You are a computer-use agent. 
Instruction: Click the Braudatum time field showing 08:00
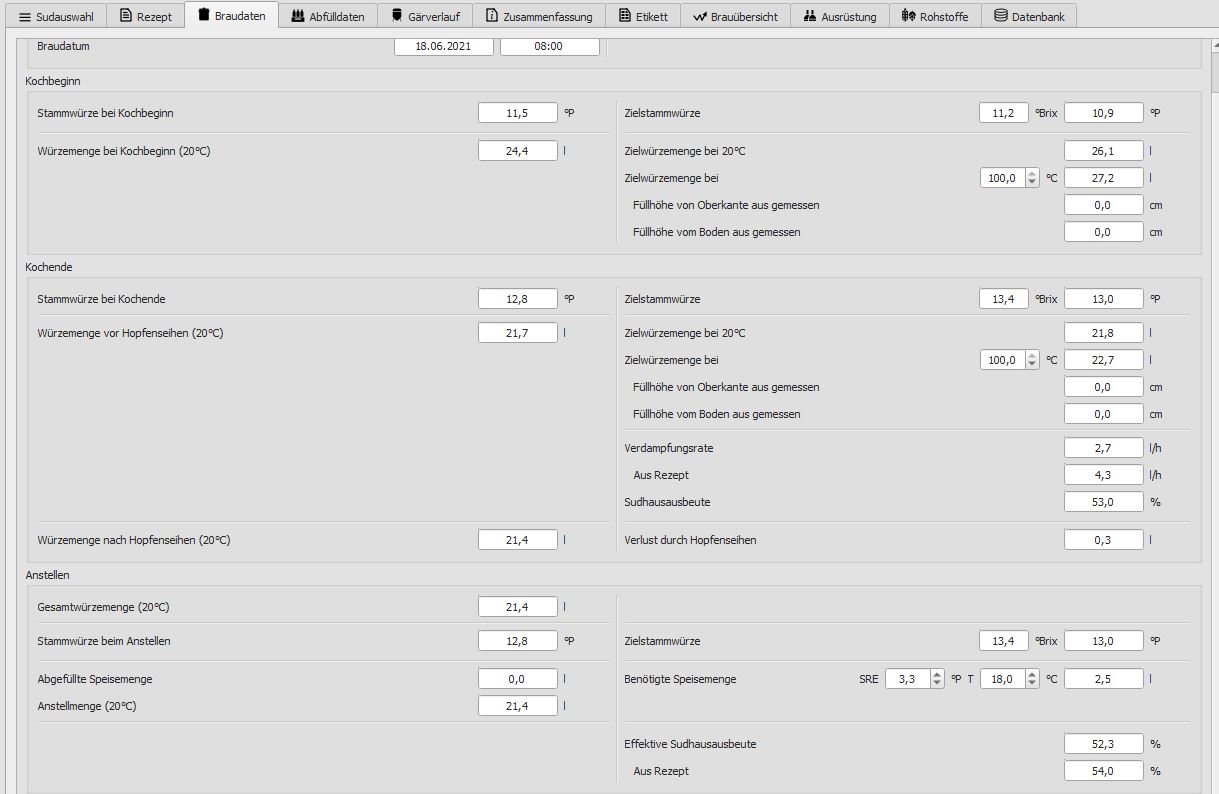[x=549, y=46]
